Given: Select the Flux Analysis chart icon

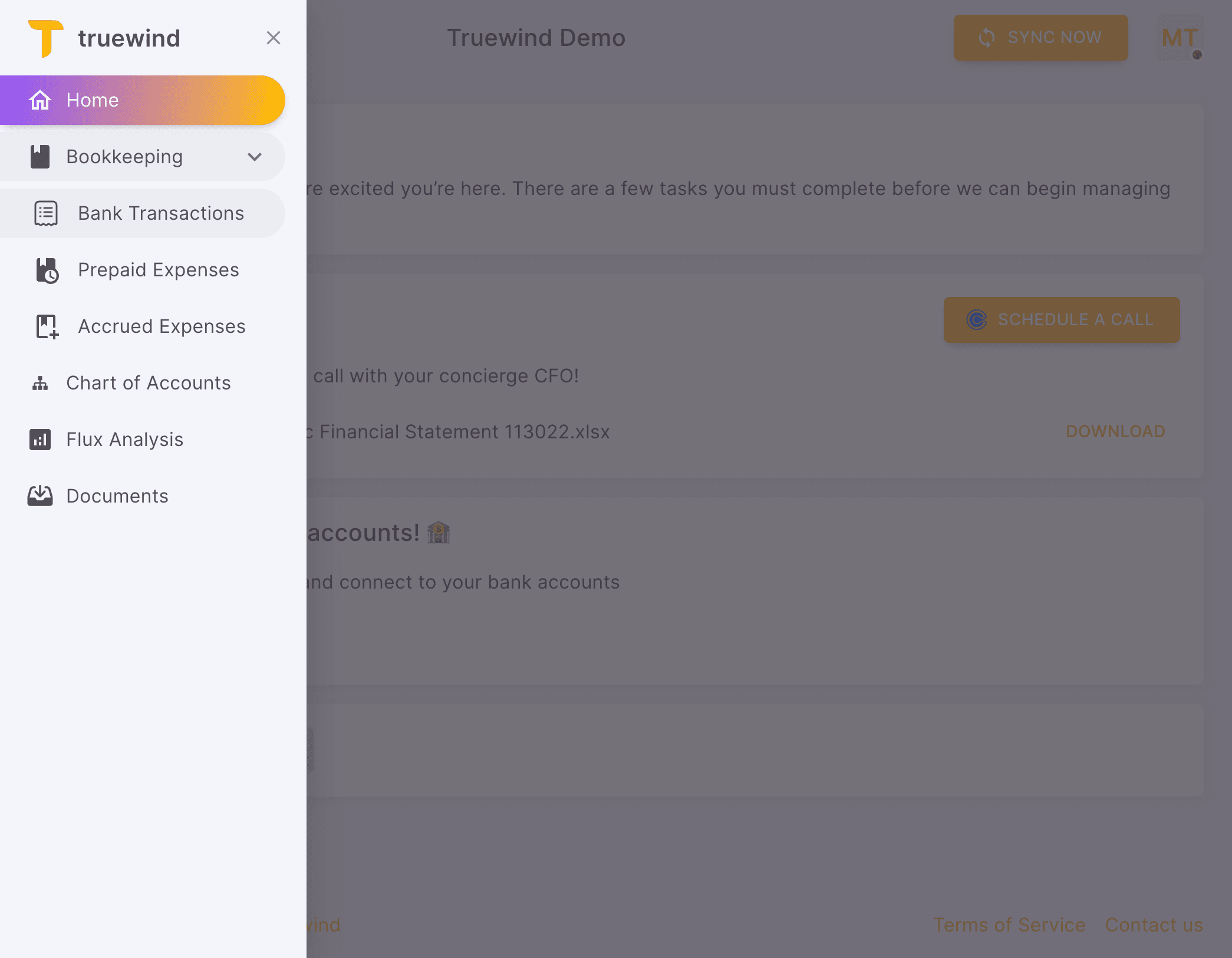Looking at the screenshot, I should tap(39, 440).
